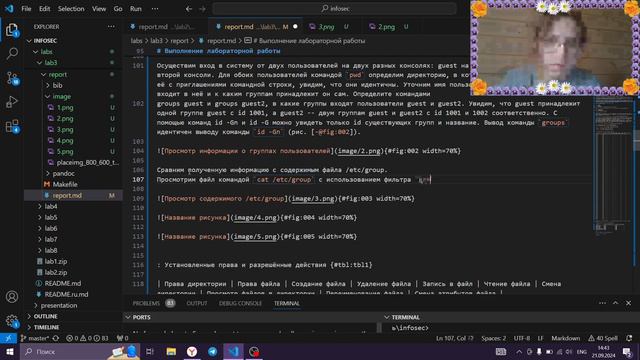Open the Selection menu
This screenshot has width=640, height=360.
point(71,9)
